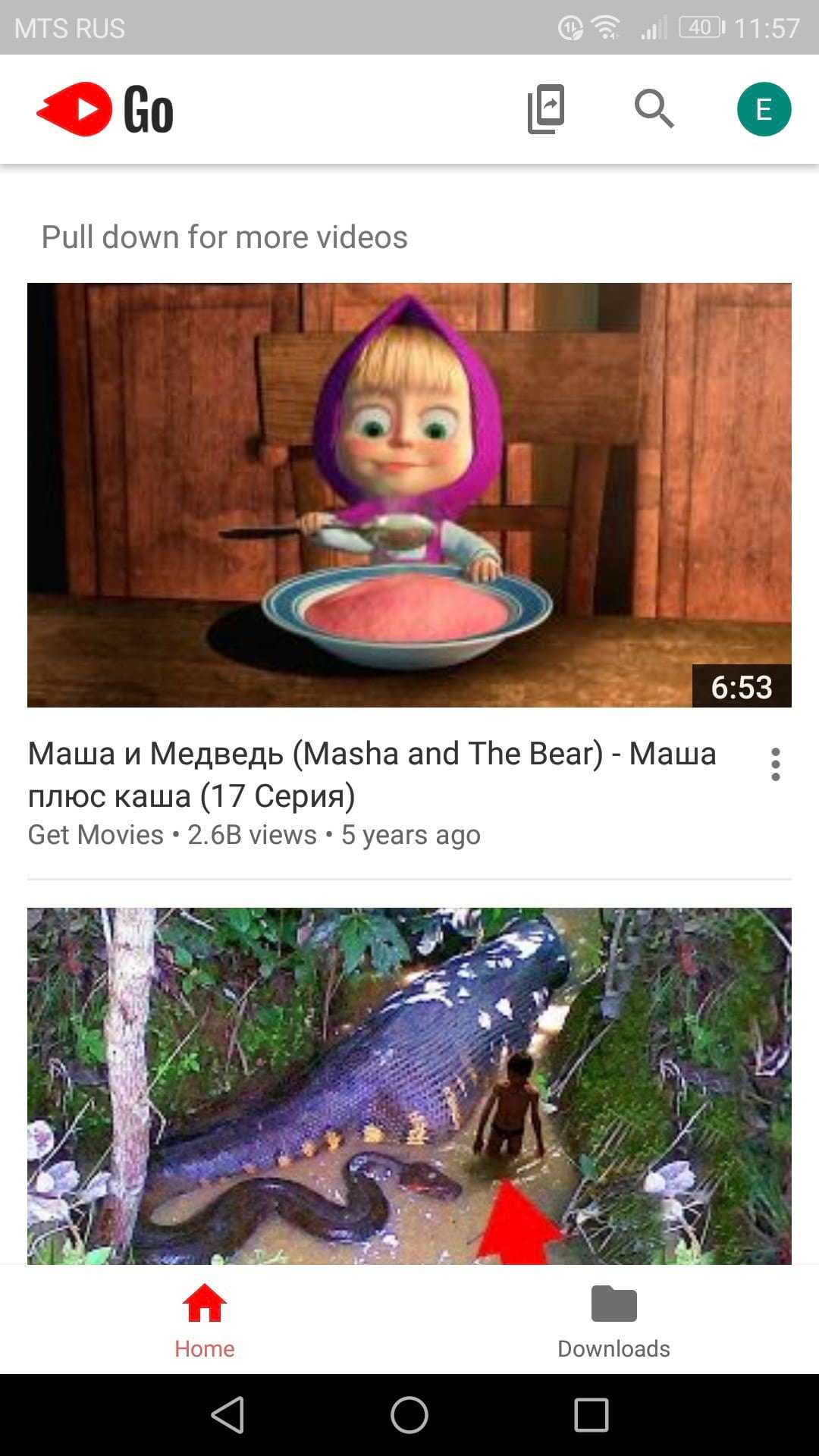This screenshot has height=1456, width=819.
Task: Click the Downloads folder icon
Action: [x=614, y=1304]
